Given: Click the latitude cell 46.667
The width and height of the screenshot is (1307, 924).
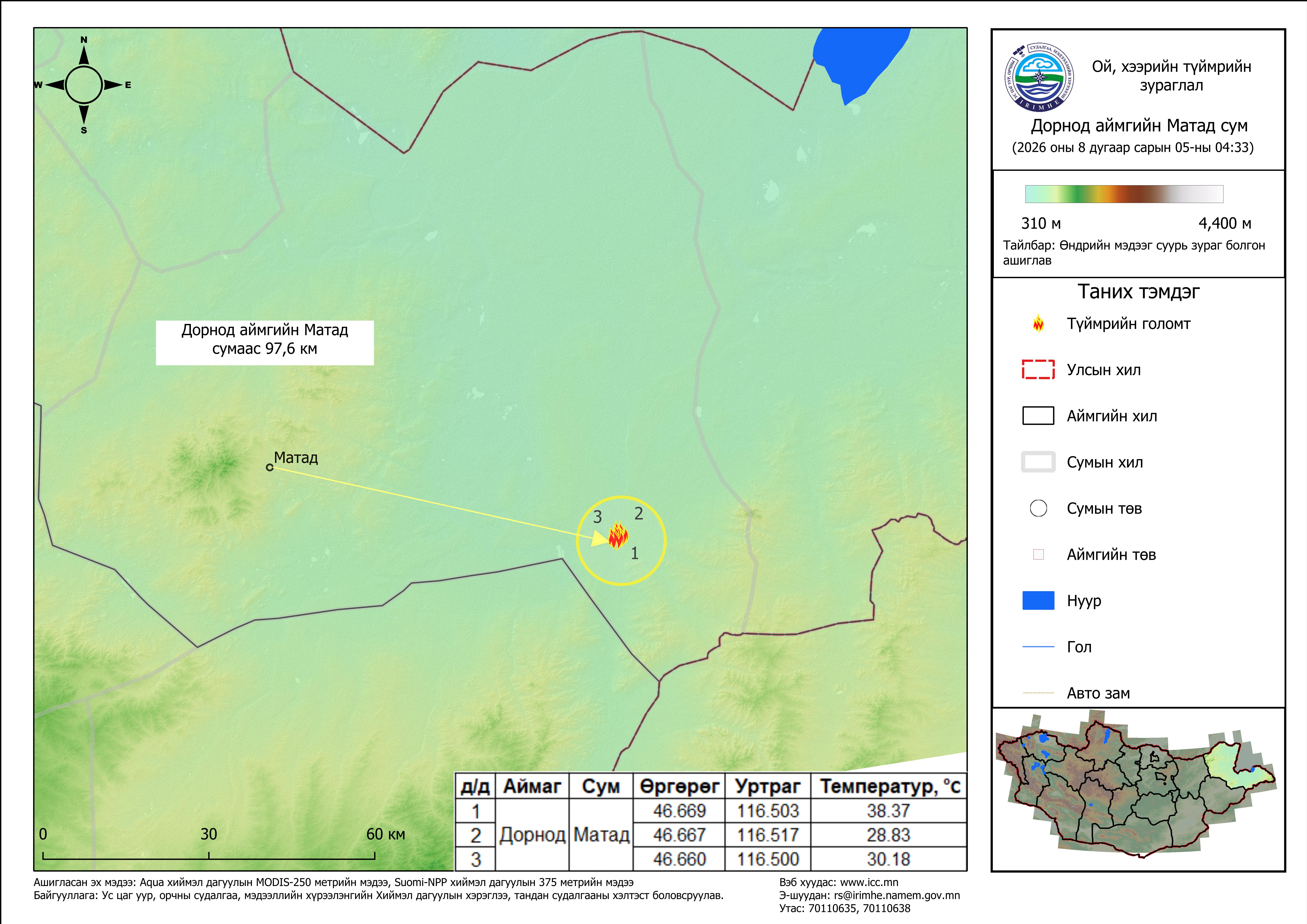Looking at the screenshot, I should pos(679,835).
